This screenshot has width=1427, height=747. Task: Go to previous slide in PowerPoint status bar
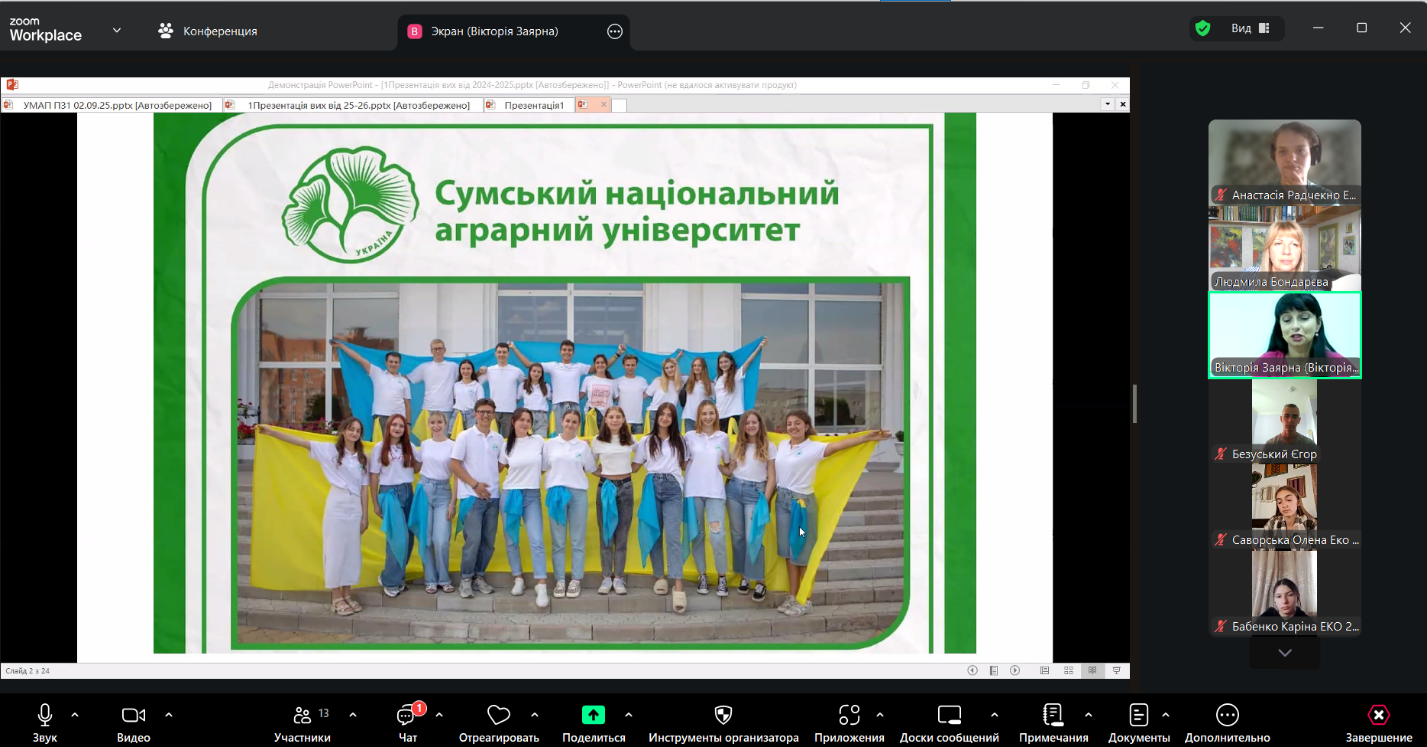click(973, 670)
